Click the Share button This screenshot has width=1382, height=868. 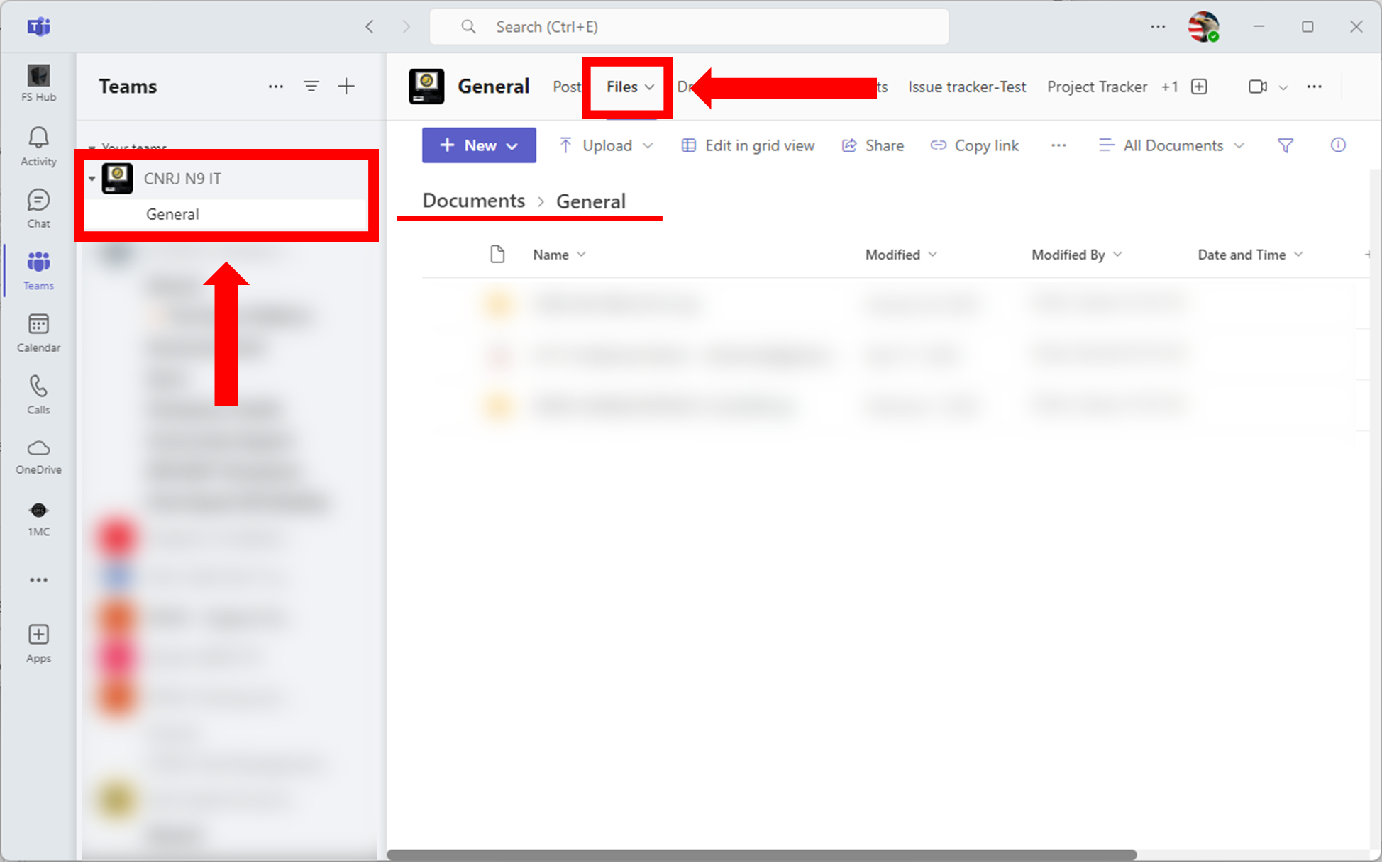click(x=873, y=145)
